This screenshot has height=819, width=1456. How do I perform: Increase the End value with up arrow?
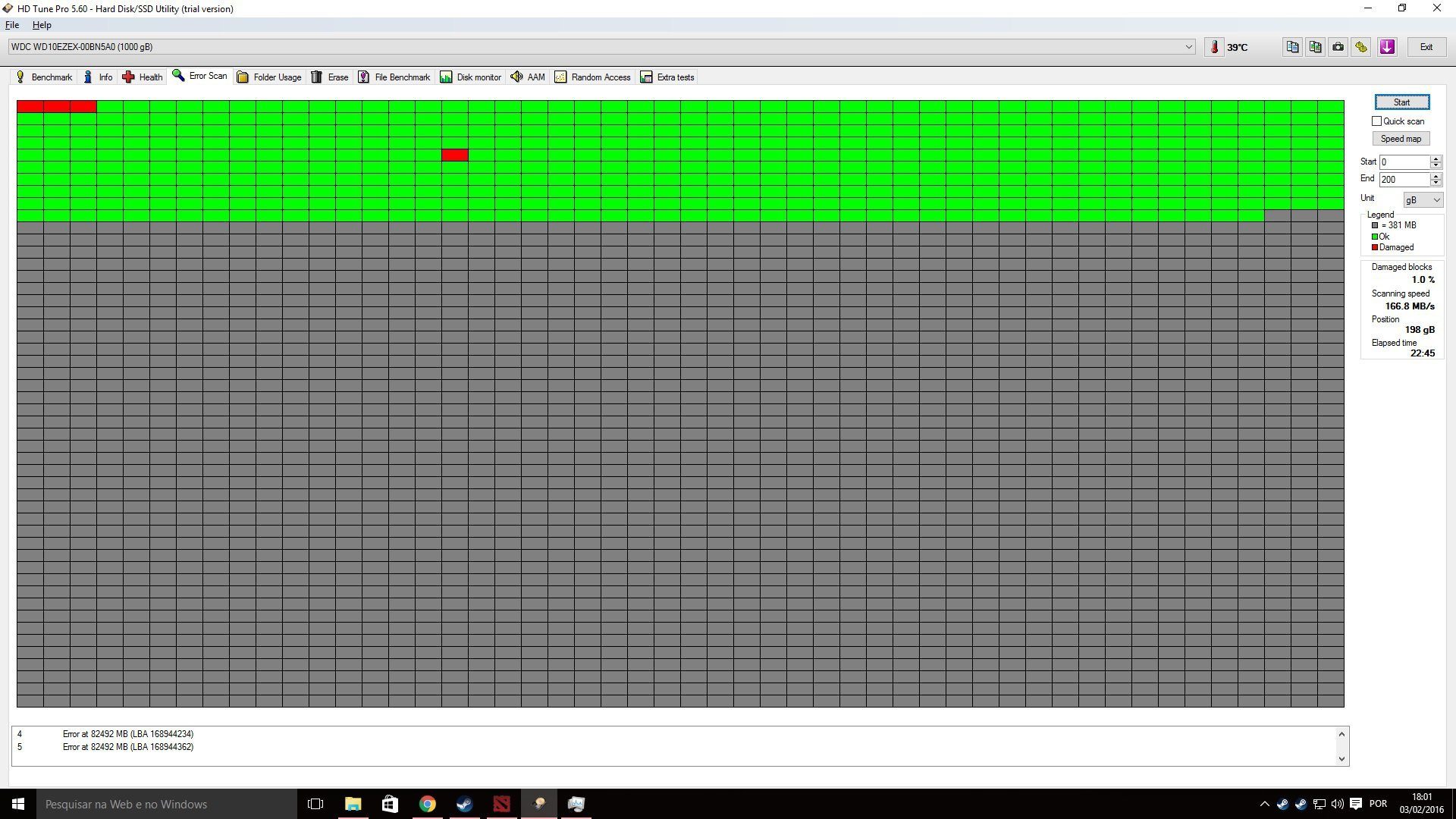pos(1436,176)
